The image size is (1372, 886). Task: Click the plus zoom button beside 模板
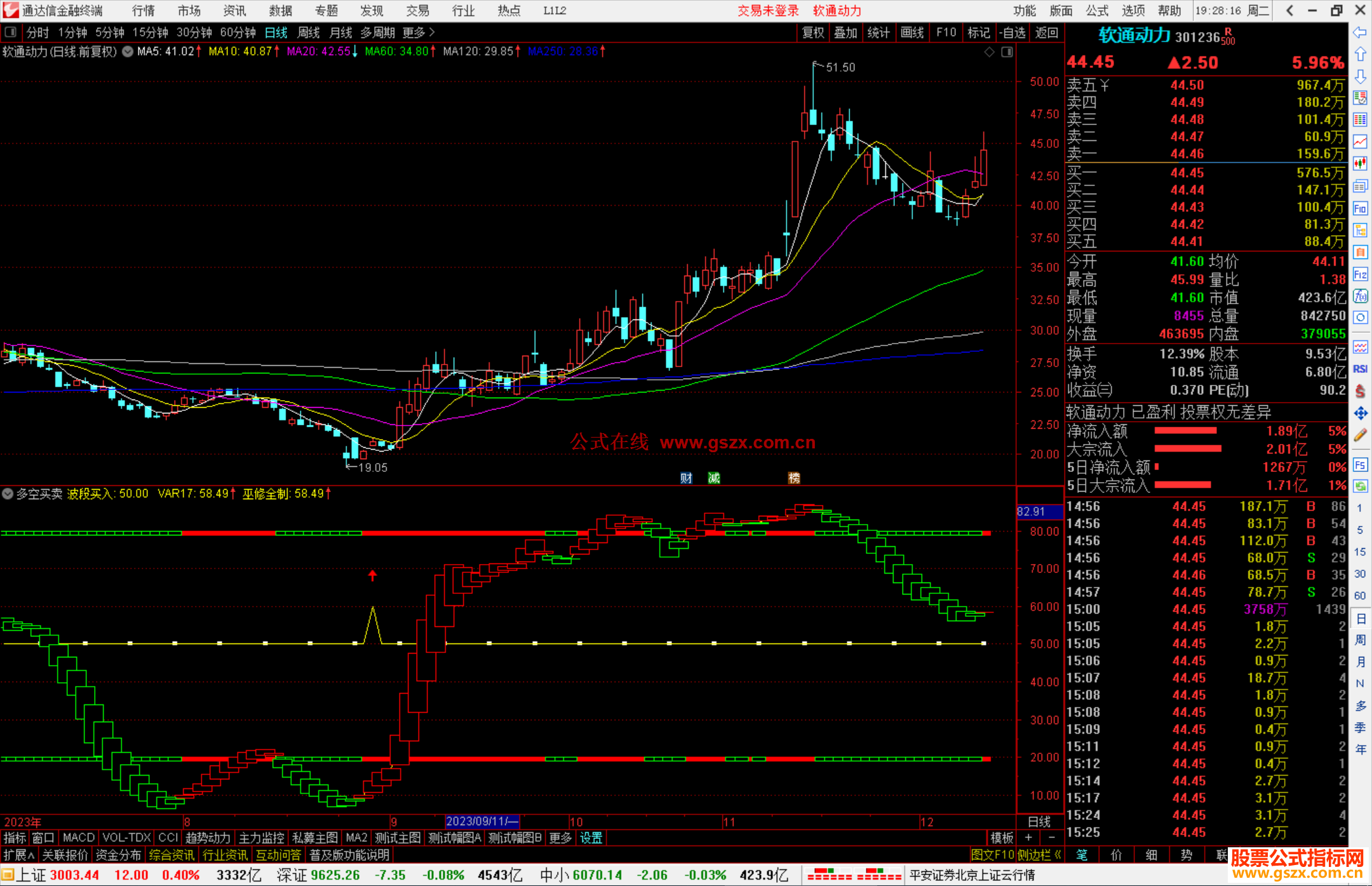[1028, 838]
